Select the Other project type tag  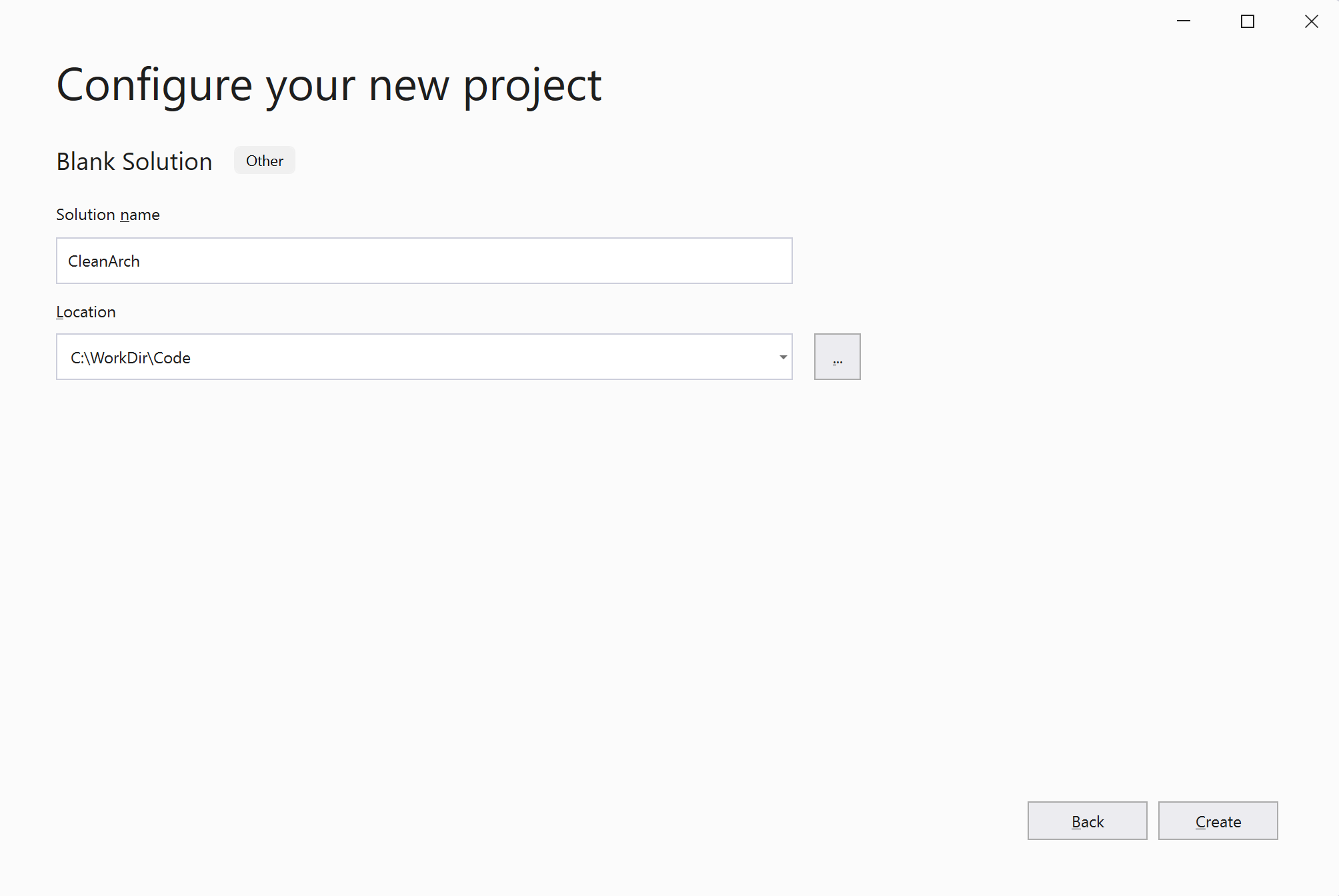tap(264, 160)
